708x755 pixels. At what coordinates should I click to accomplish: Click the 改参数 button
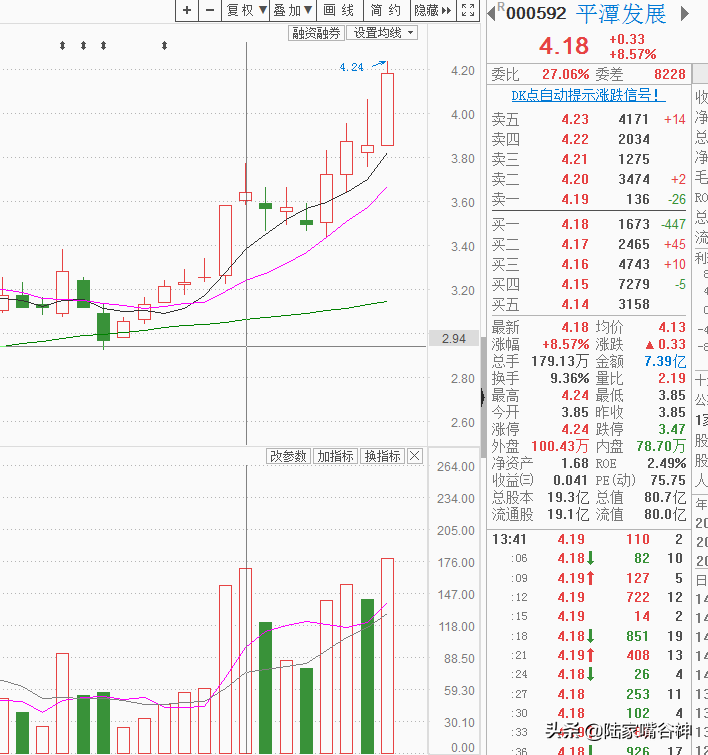288,456
